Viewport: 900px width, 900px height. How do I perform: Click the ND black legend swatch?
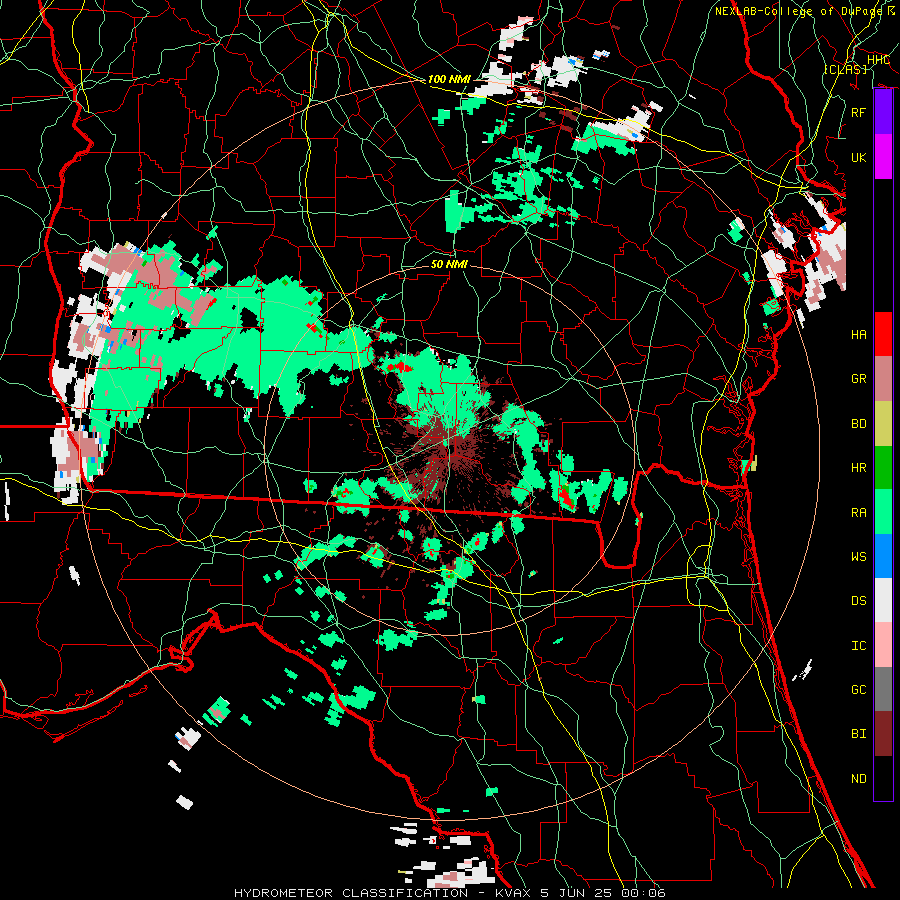pos(883,778)
